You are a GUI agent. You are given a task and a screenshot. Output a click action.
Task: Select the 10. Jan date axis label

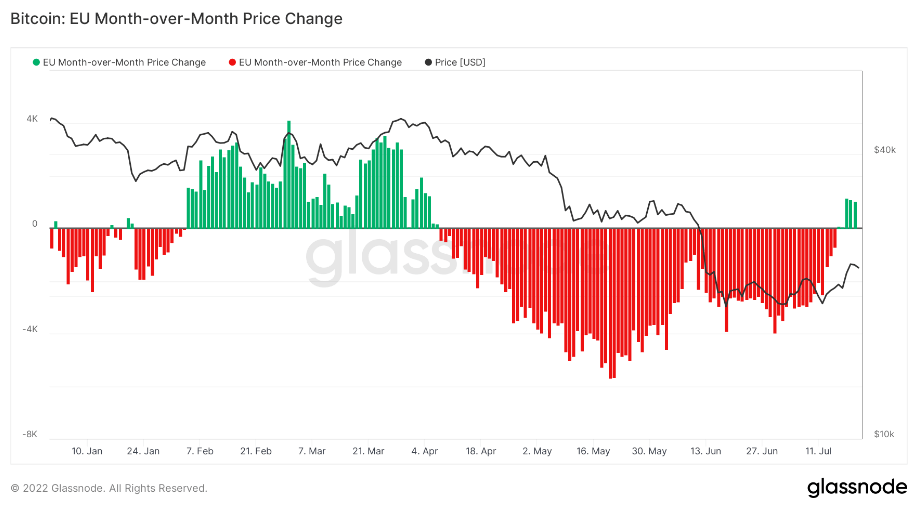(x=87, y=451)
